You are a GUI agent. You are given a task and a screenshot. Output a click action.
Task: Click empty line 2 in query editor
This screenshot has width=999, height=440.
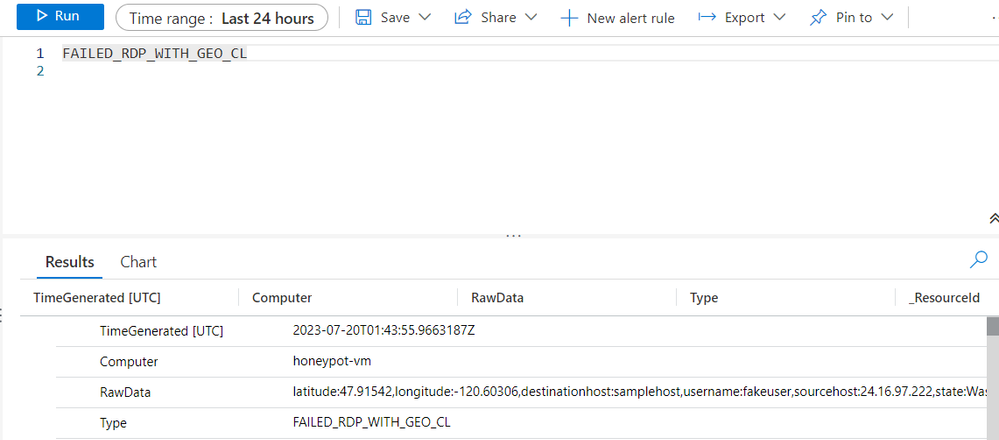(529, 71)
